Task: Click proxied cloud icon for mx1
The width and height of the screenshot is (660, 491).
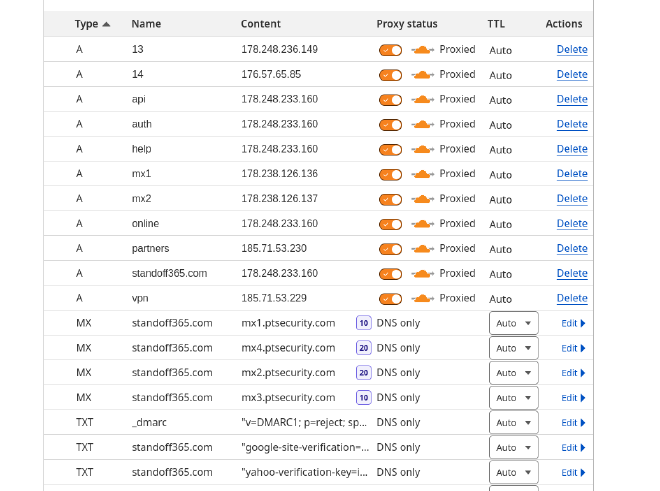Action: point(423,174)
